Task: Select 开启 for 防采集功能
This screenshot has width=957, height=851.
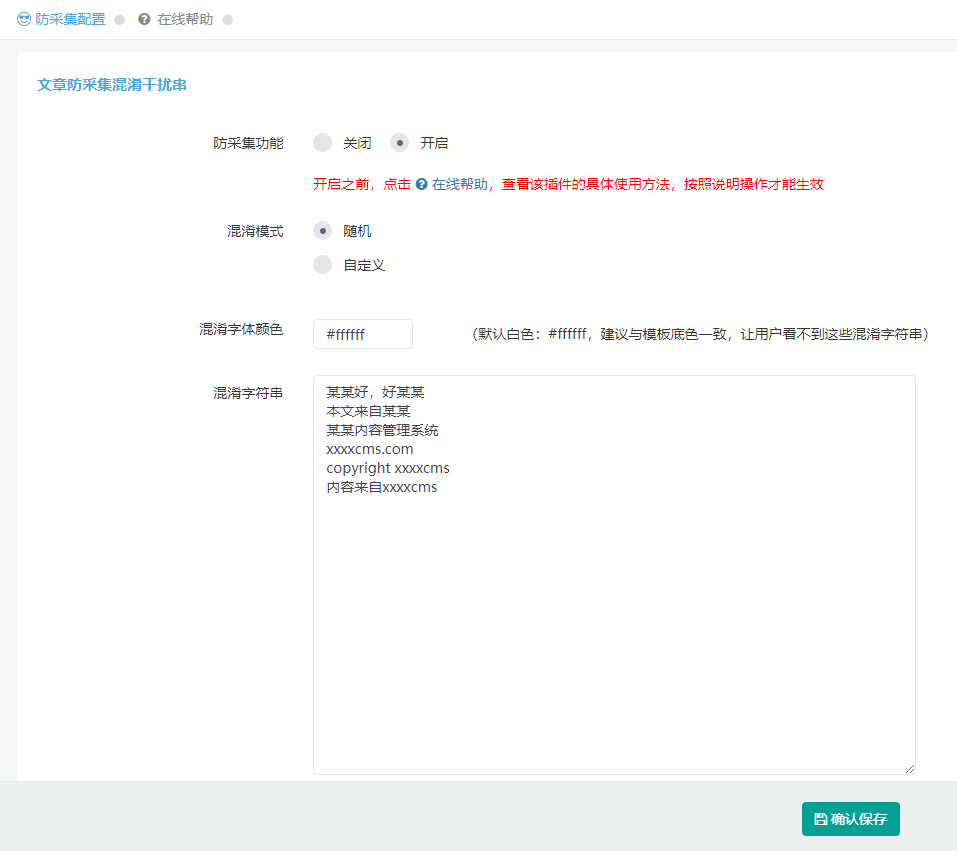Action: 400,143
